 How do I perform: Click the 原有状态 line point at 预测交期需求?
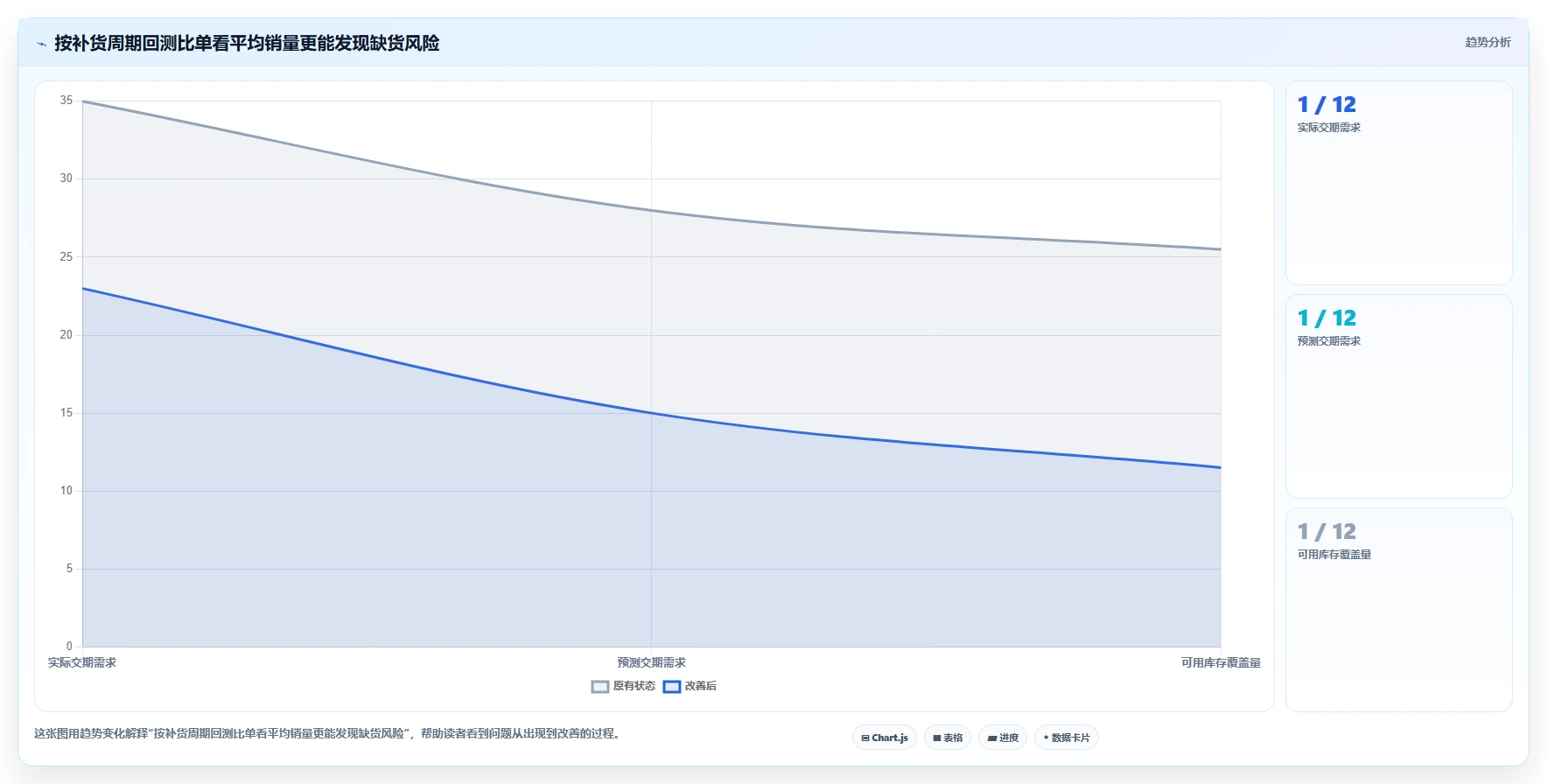coord(652,210)
